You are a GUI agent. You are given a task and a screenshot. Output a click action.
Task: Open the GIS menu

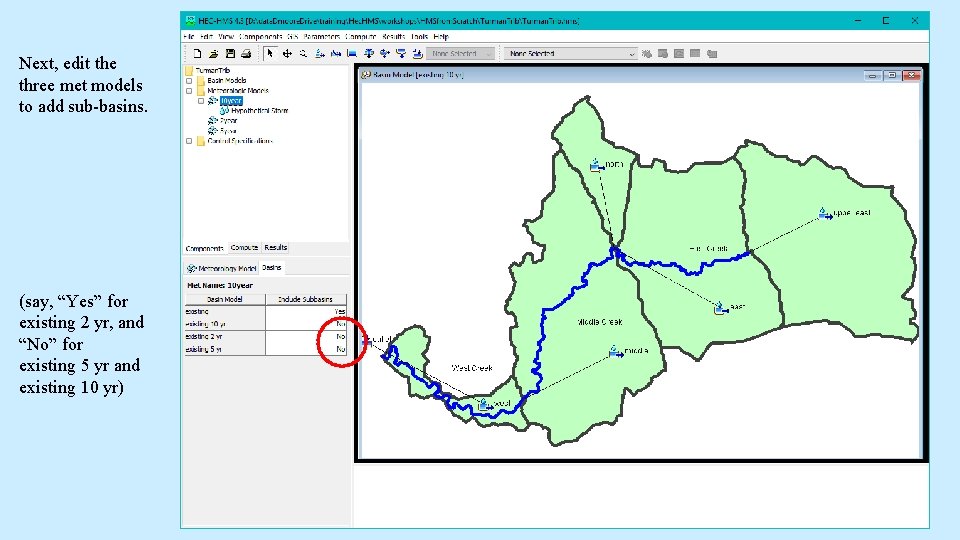[293, 37]
